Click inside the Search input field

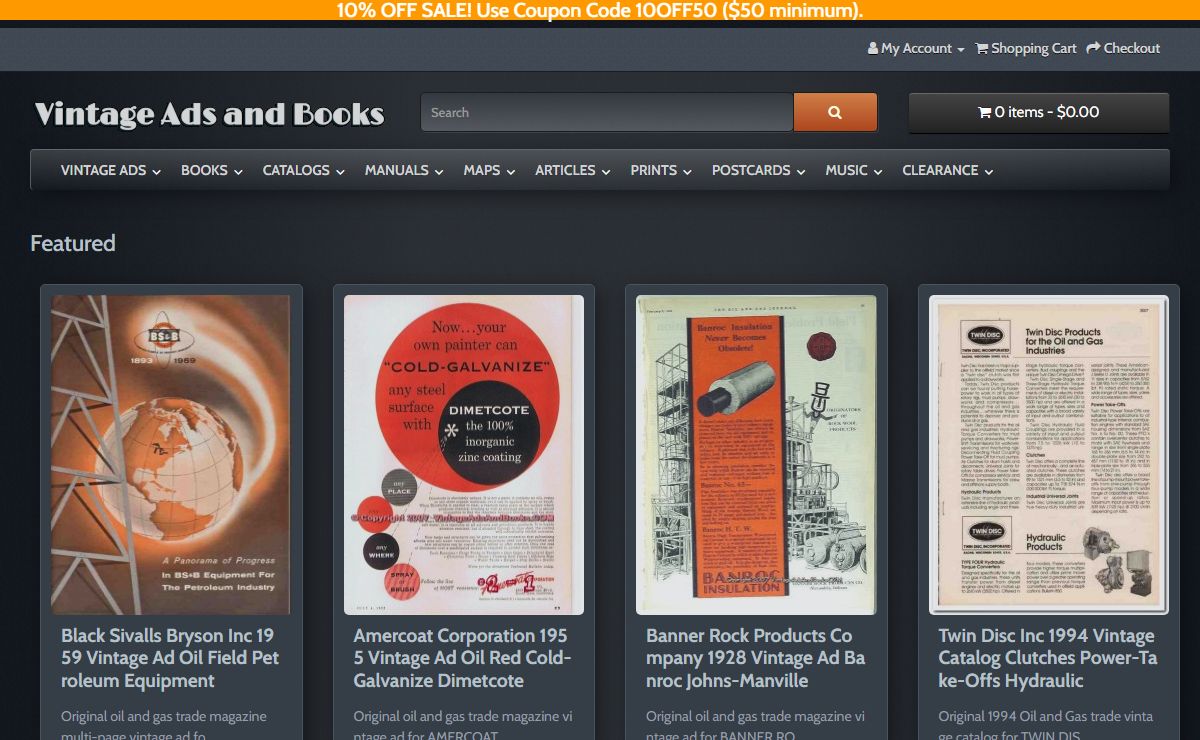[x=606, y=112]
